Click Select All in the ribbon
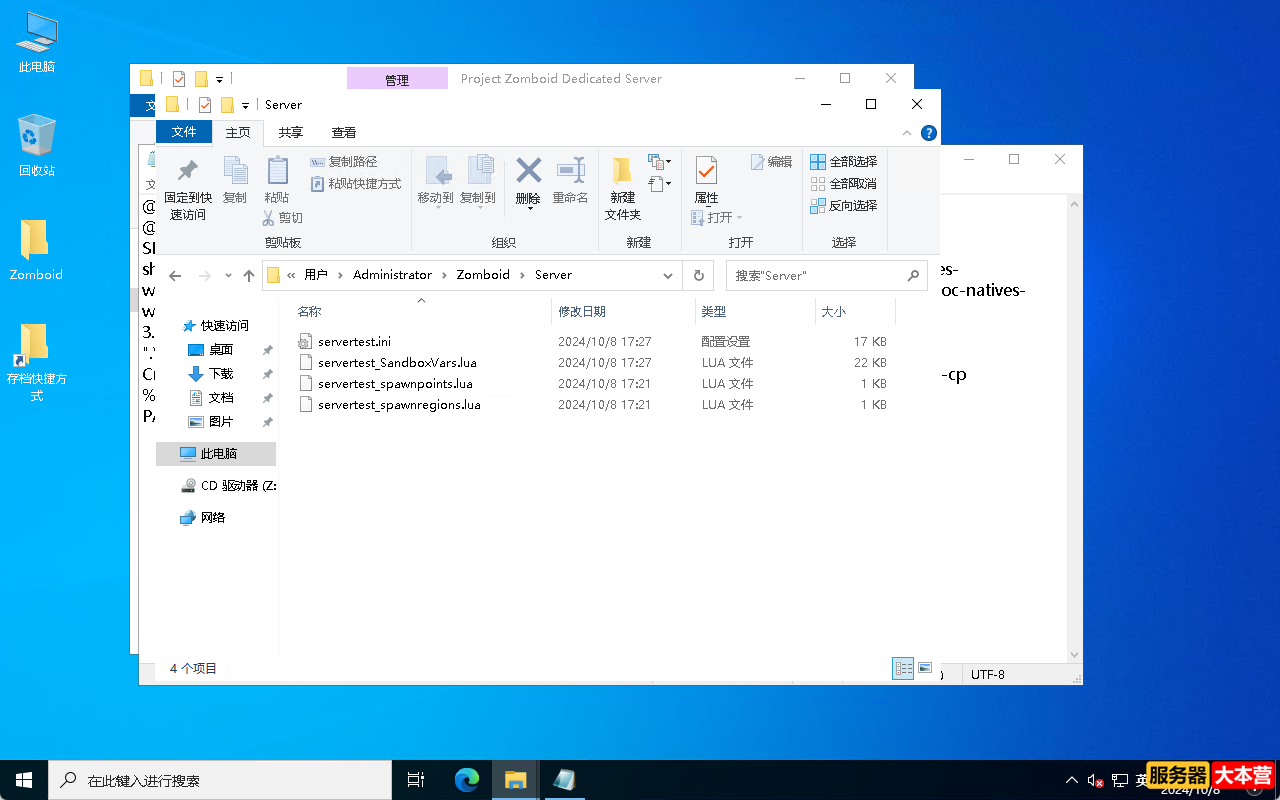 tap(844, 161)
